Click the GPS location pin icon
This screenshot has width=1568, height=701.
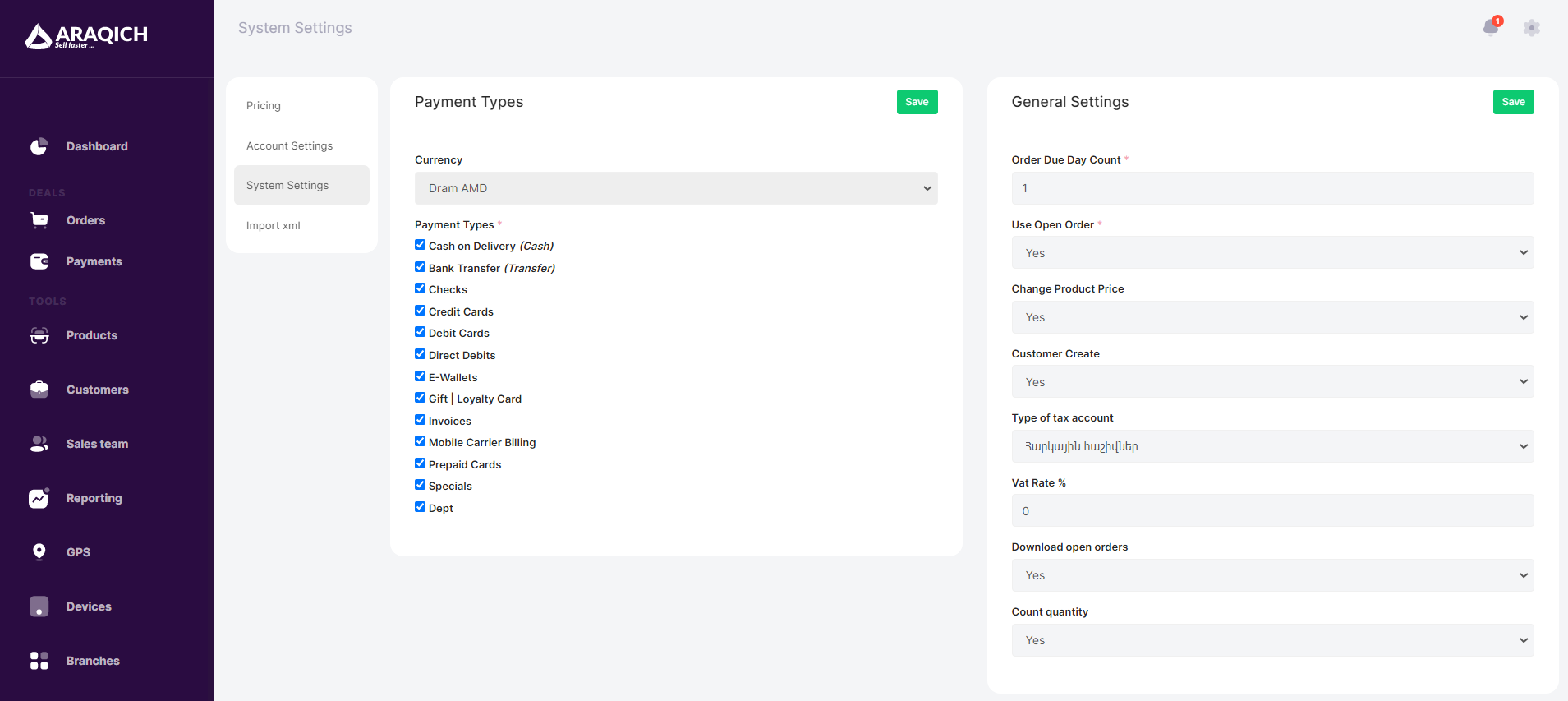(39, 551)
